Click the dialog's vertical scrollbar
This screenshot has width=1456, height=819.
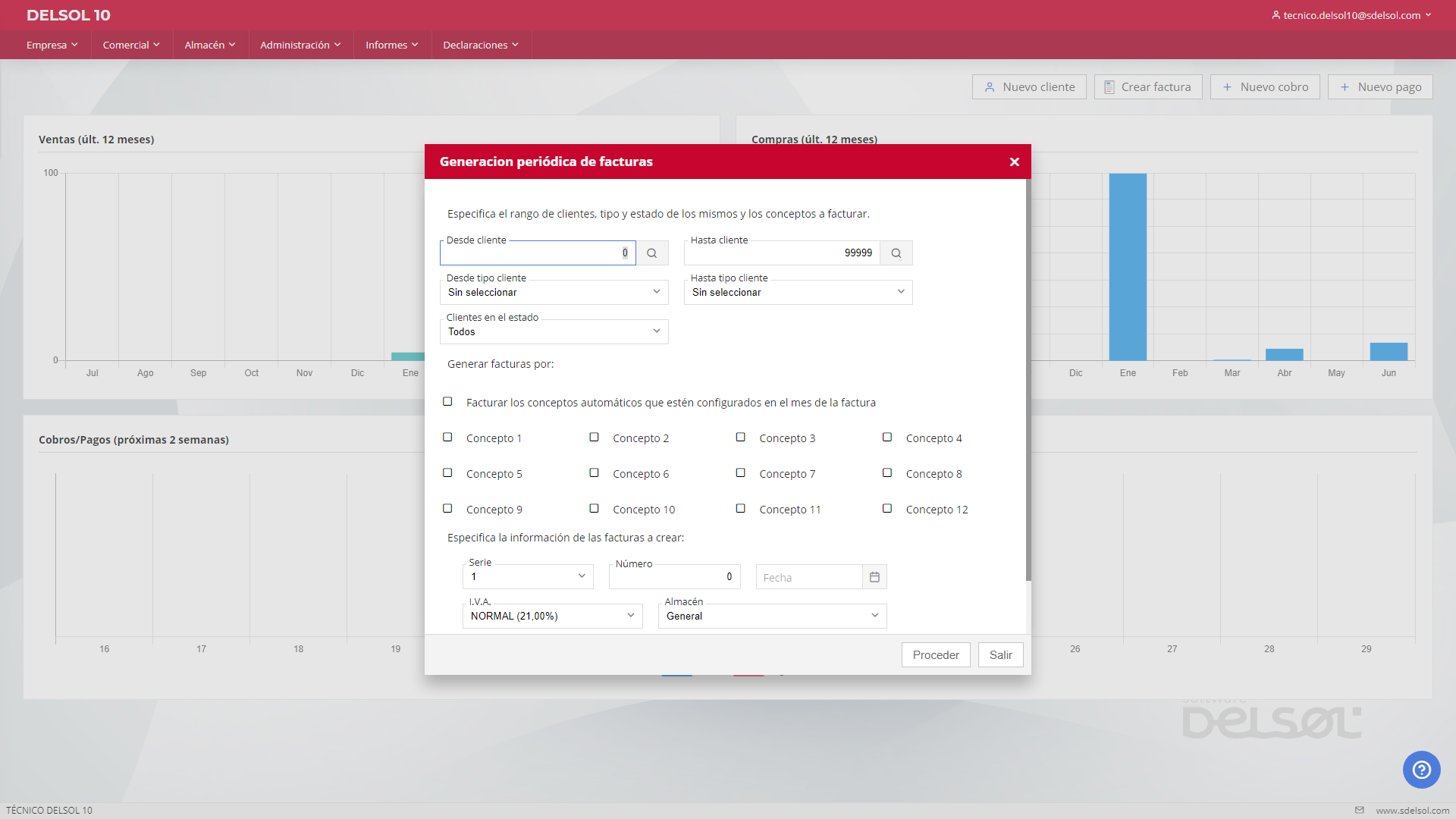click(1028, 379)
